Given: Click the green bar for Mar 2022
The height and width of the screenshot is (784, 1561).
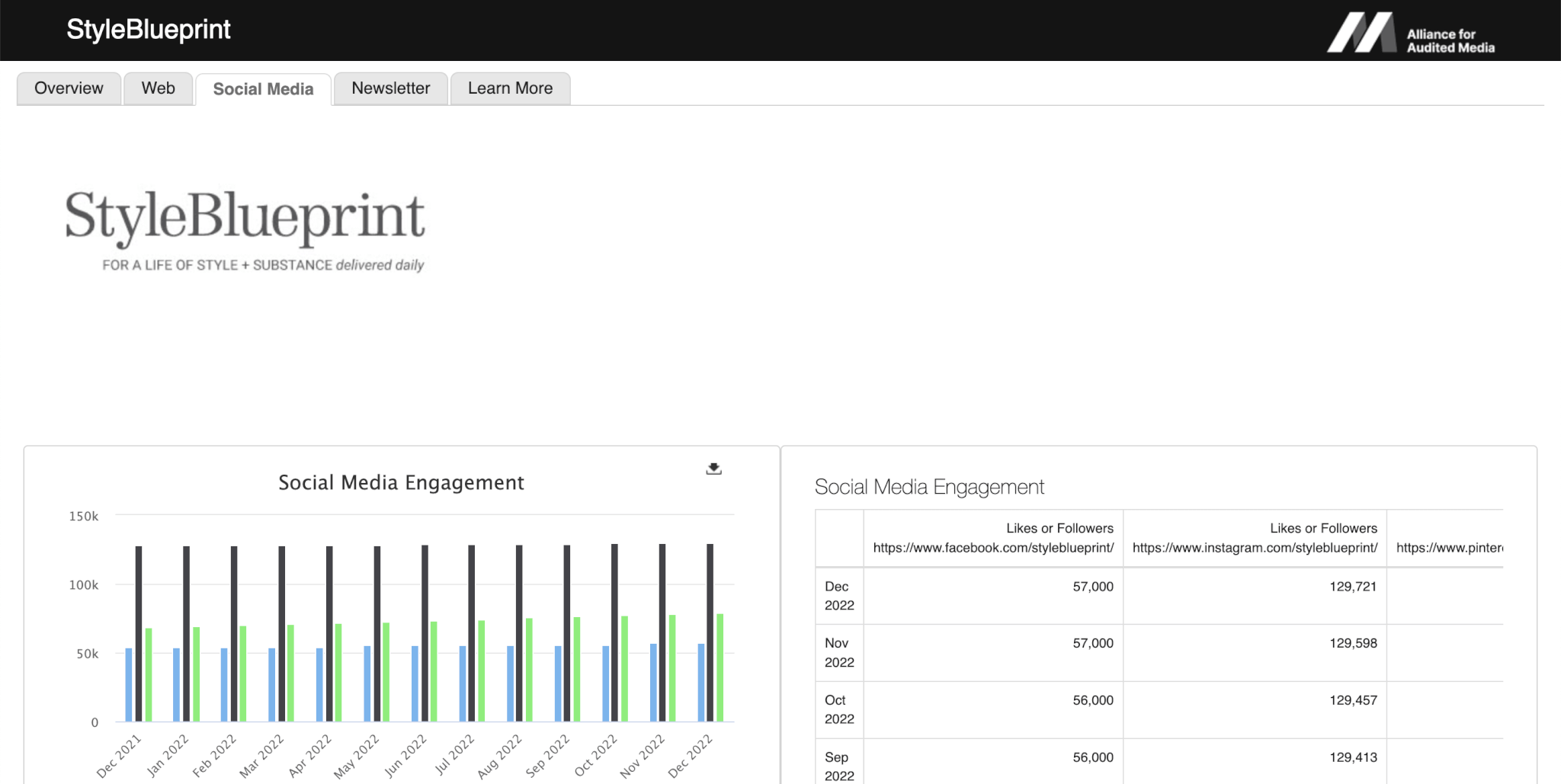Looking at the screenshot, I should click(290, 673).
